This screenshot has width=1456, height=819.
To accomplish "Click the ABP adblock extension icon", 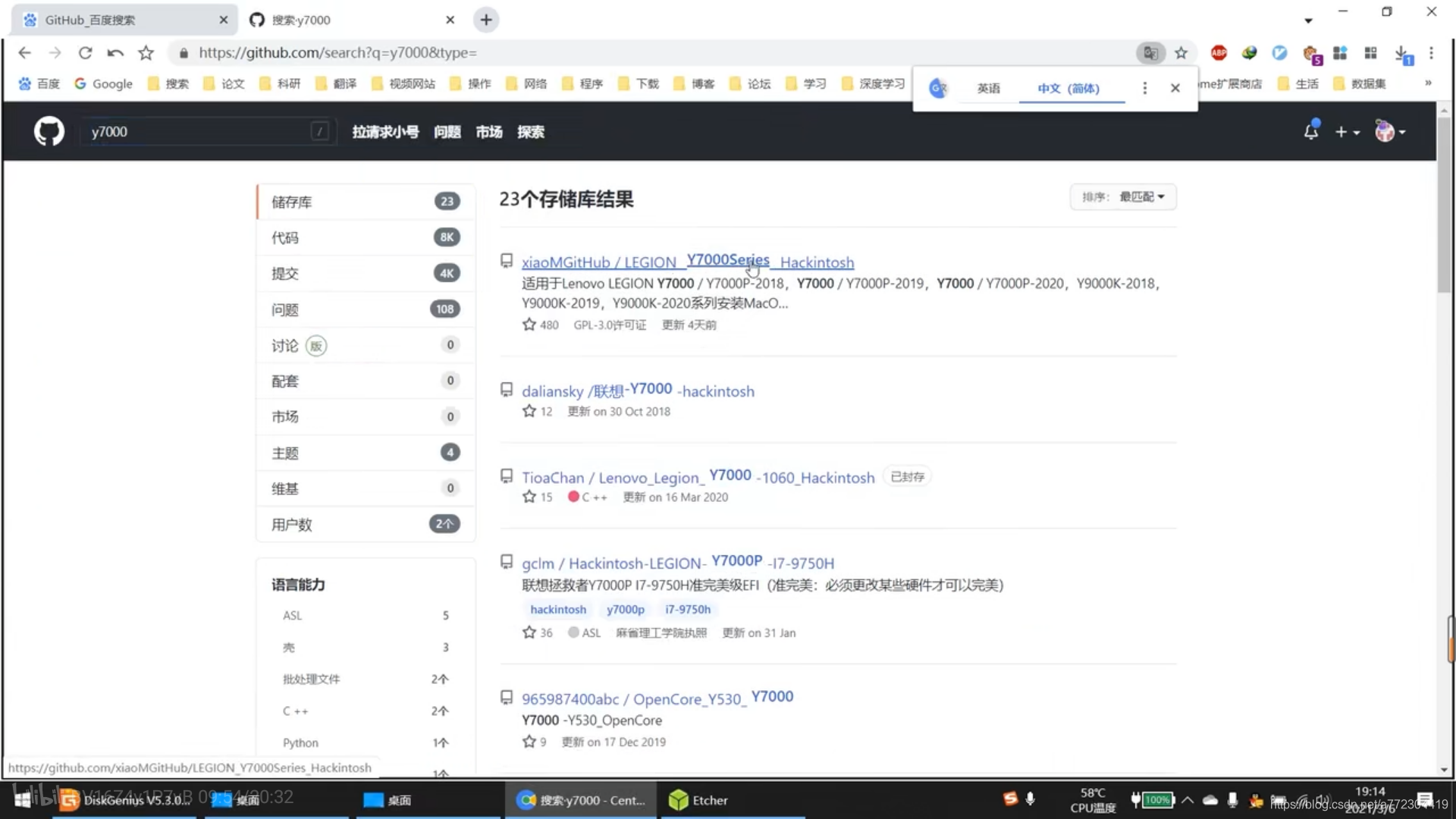I will click(1219, 52).
